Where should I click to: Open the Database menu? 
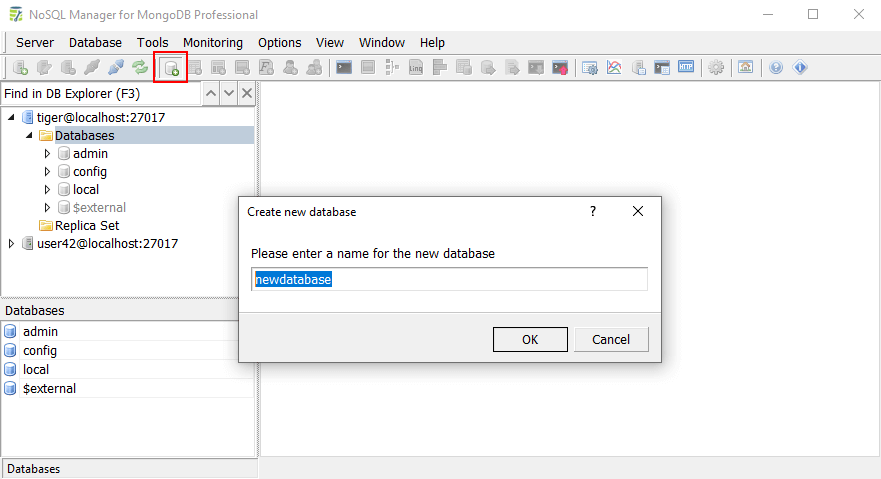point(95,43)
